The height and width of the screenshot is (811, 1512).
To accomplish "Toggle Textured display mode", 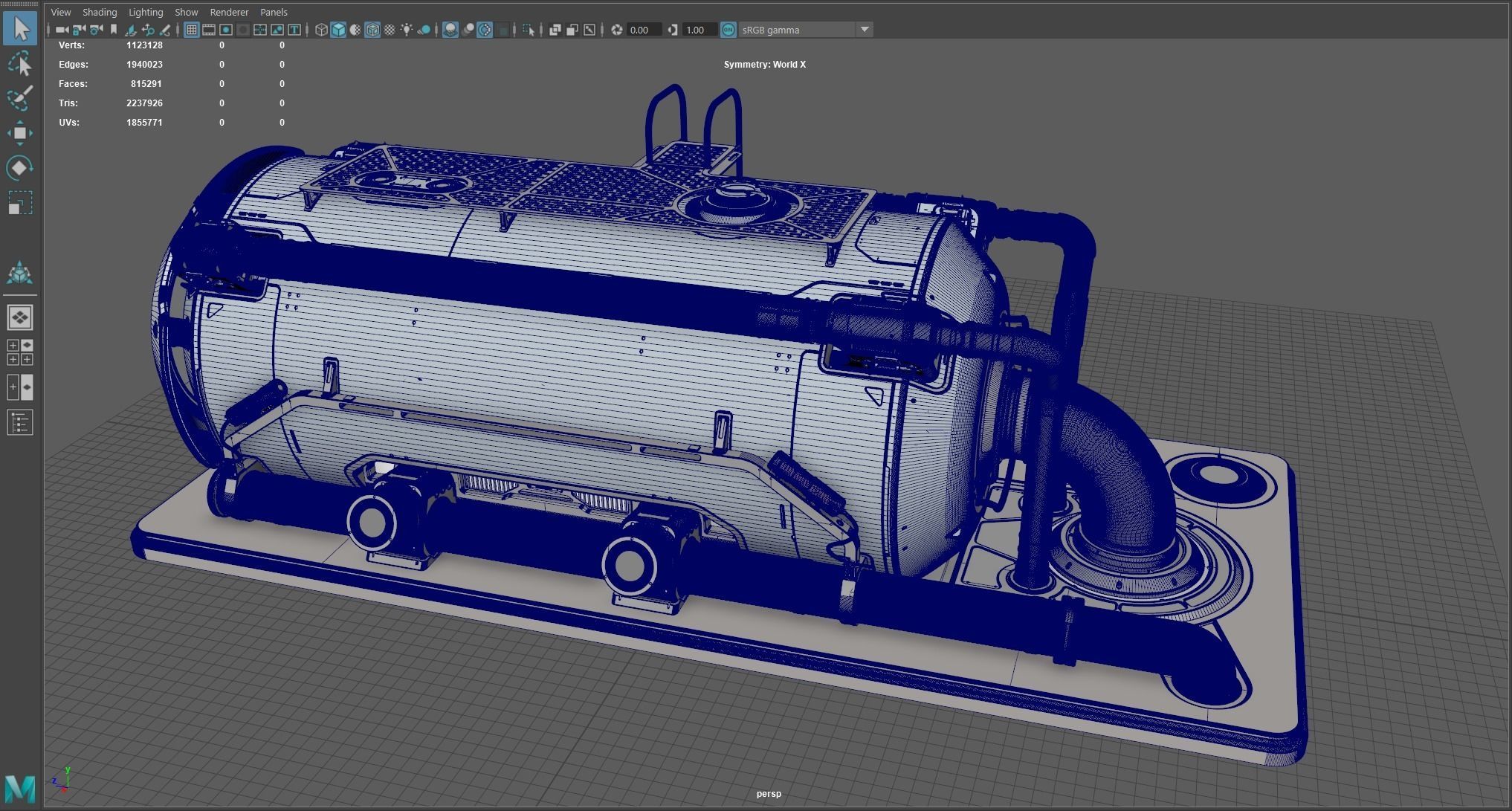I will coord(390,30).
